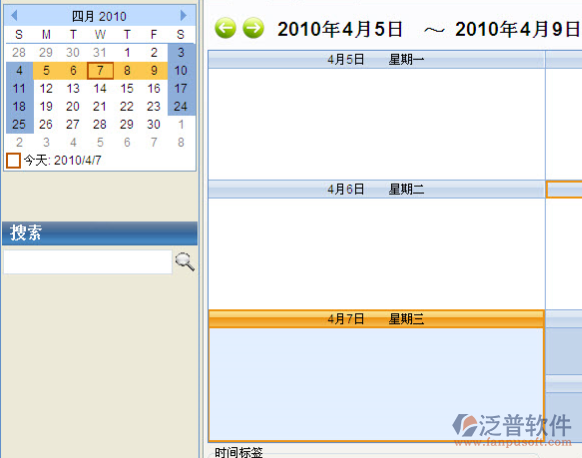Screen dimensions: 582x458
Task: Click the magnifier search icon
Action: [185, 262]
